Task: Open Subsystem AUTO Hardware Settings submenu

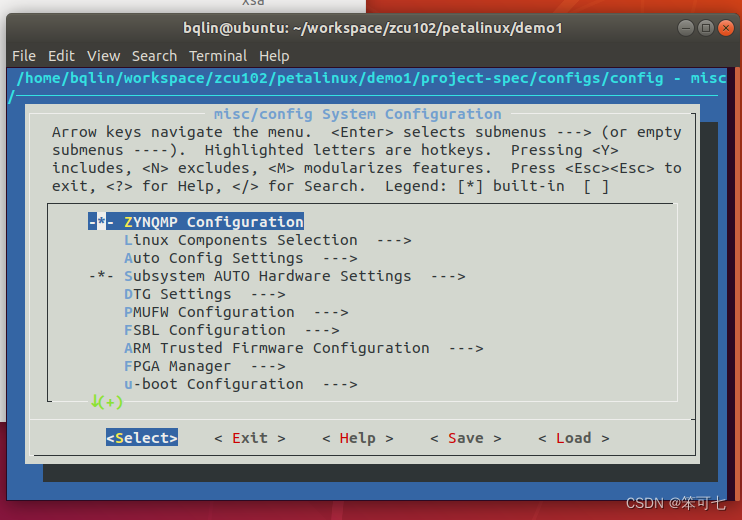Action: (x=277, y=276)
